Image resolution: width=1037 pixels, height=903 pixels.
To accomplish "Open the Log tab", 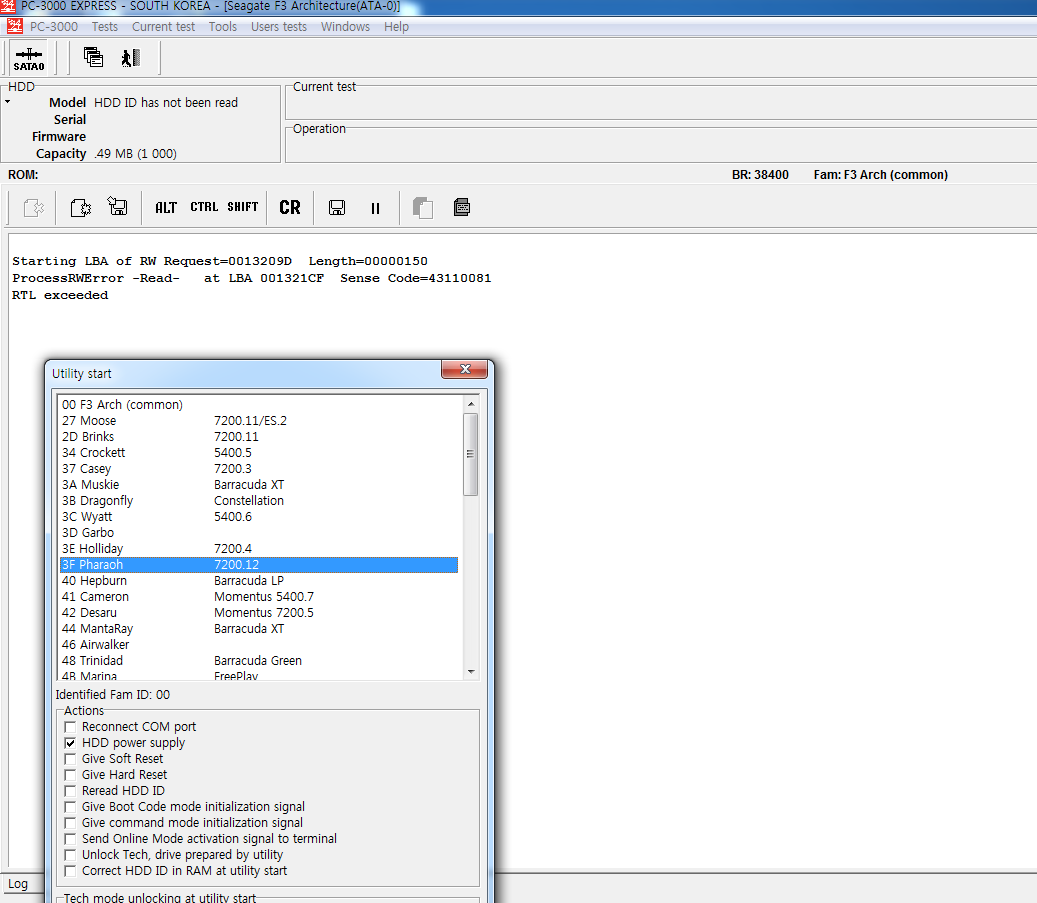I will (18, 884).
